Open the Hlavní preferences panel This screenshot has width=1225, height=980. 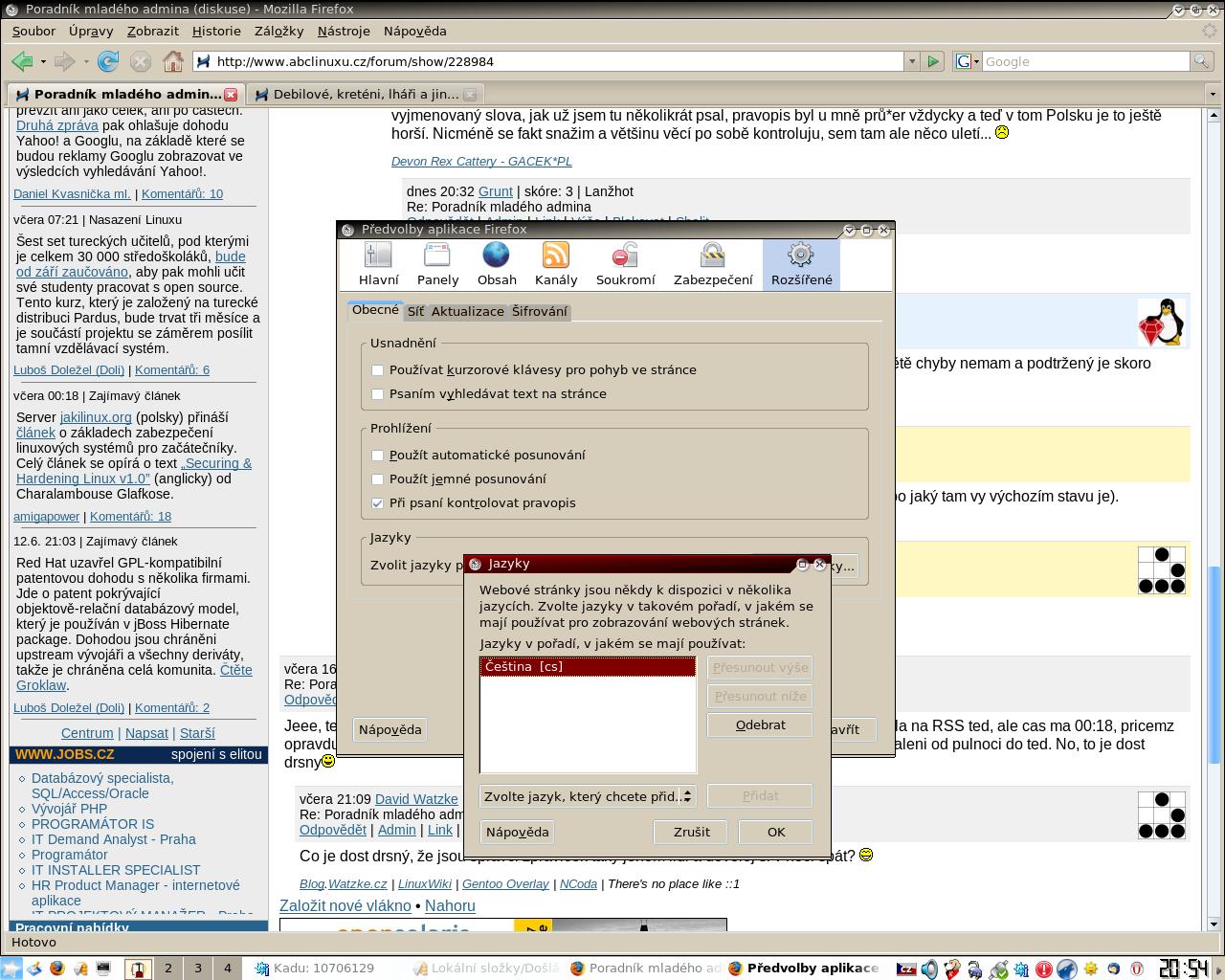pos(379,264)
